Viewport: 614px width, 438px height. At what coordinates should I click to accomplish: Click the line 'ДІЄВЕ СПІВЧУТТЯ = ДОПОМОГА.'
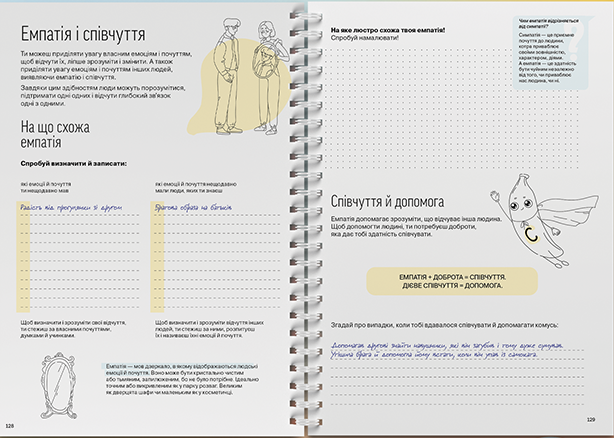(452, 286)
